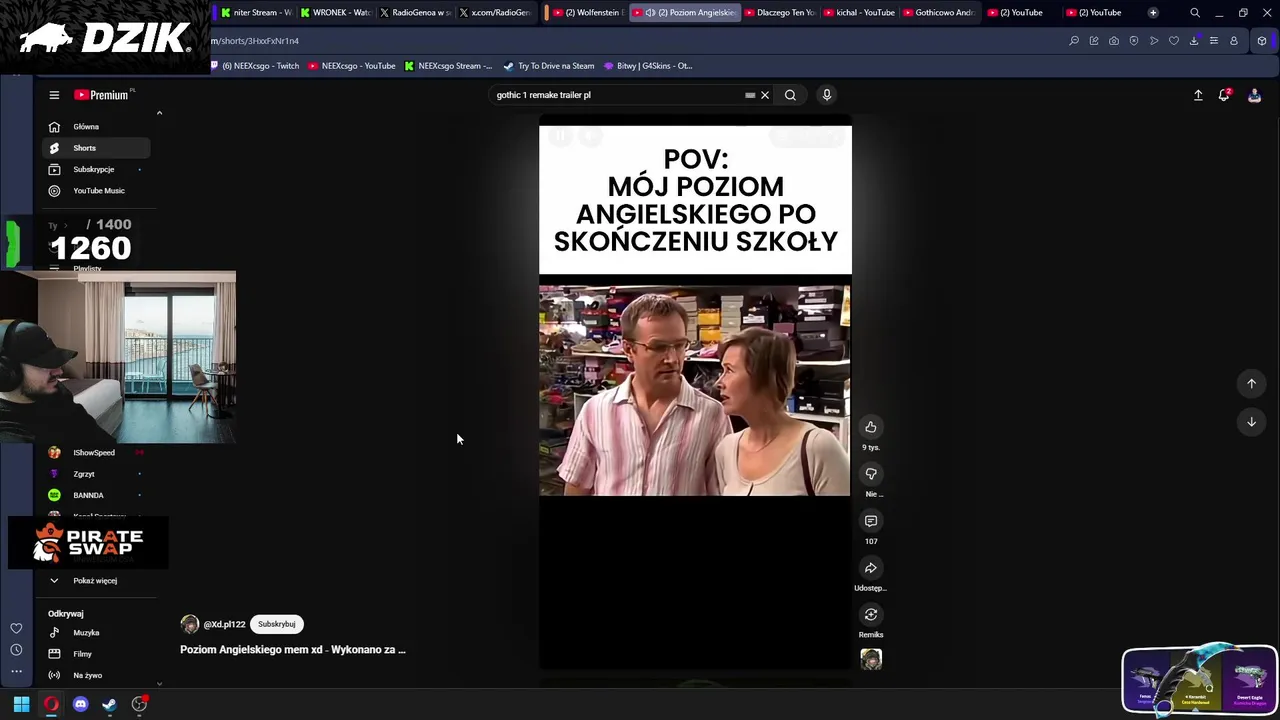
Task: Open Discord from the taskbar
Action: [x=81, y=704]
